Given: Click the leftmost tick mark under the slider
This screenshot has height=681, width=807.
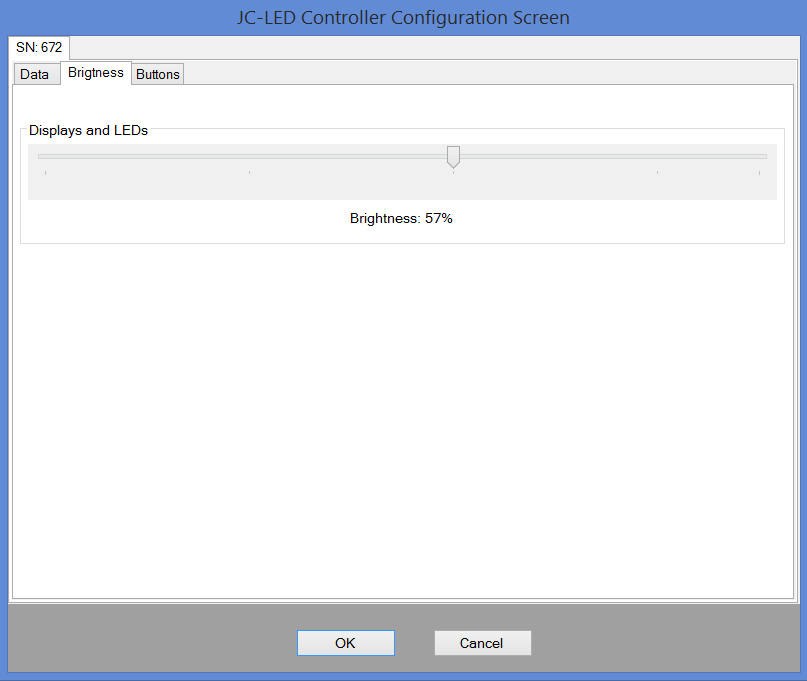Looking at the screenshot, I should [x=46, y=173].
